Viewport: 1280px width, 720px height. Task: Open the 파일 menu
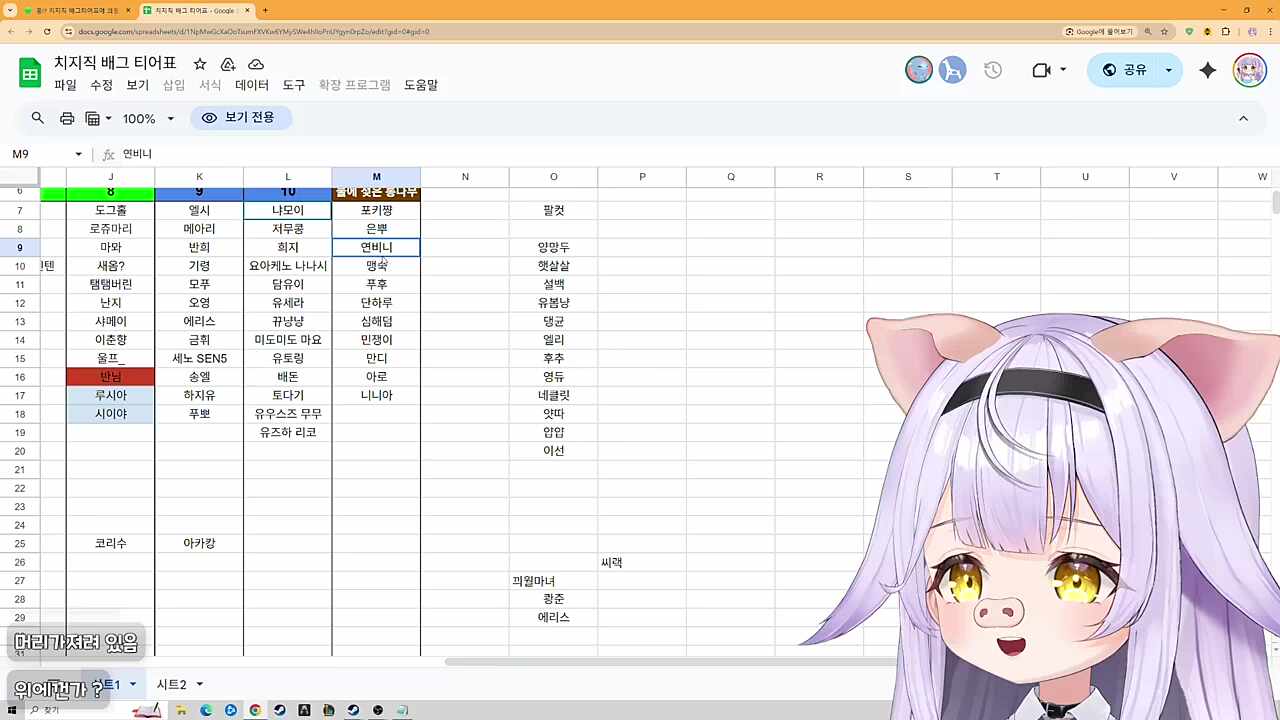pyautogui.click(x=64, y=85)
